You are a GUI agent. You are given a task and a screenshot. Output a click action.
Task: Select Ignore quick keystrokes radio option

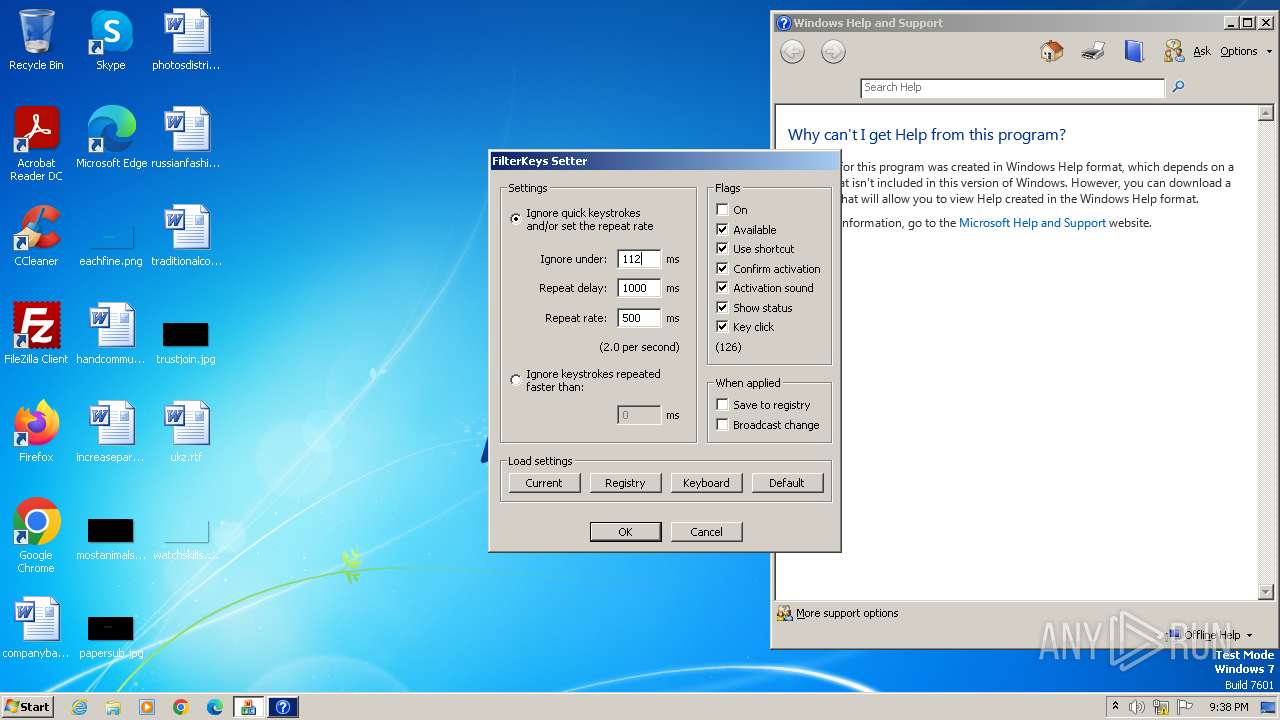coord(516,219)
